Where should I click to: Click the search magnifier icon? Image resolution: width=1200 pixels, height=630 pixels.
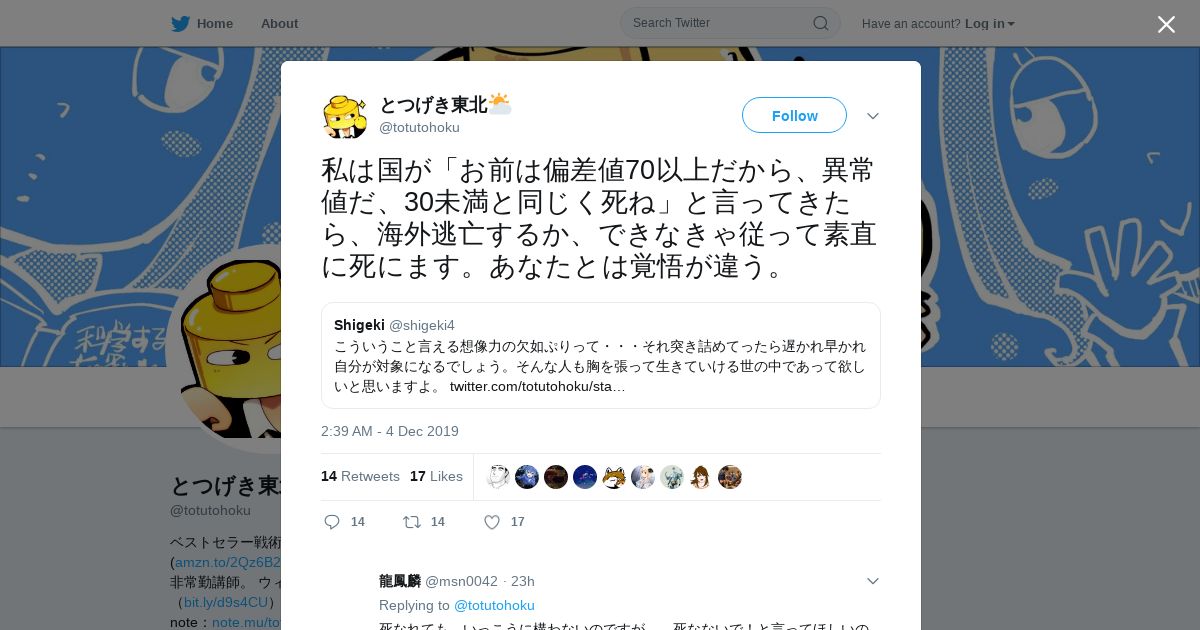(x=820, y=23)
